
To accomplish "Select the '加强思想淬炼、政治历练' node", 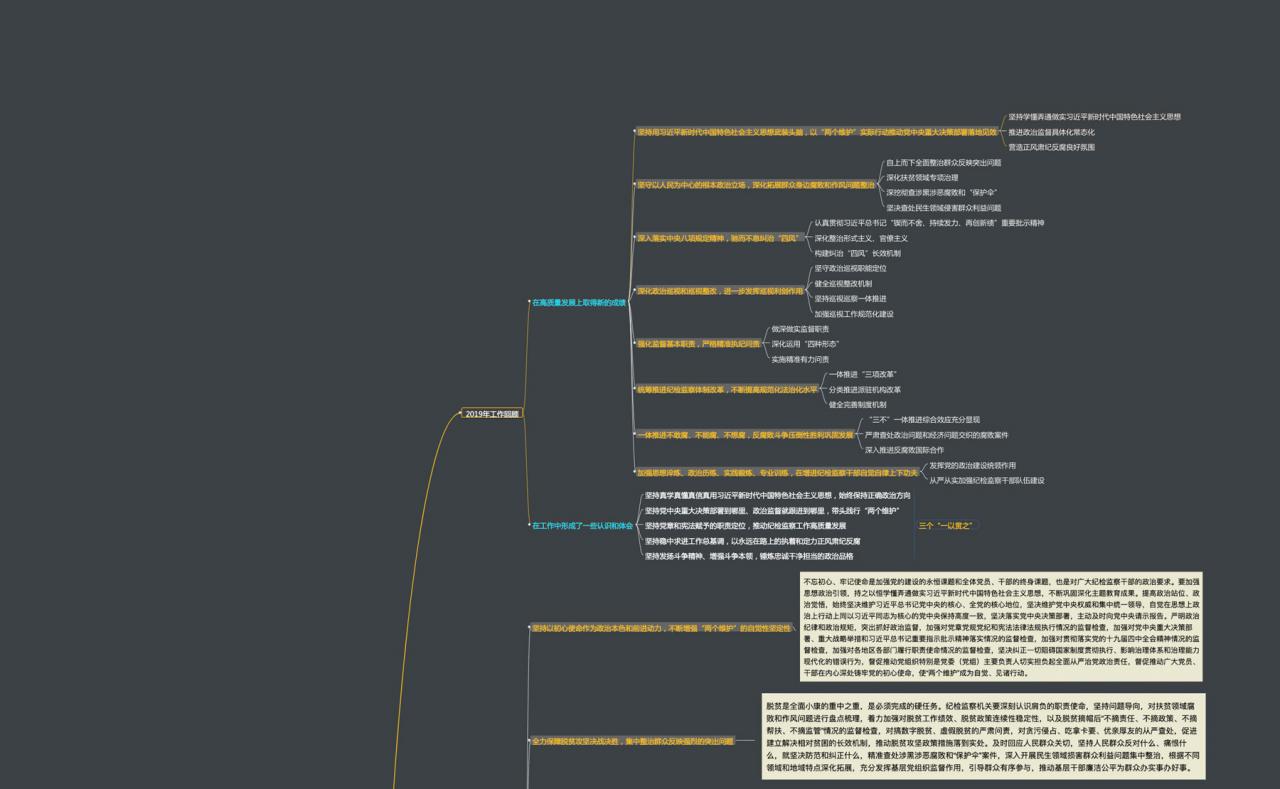I will click(778, 473).
